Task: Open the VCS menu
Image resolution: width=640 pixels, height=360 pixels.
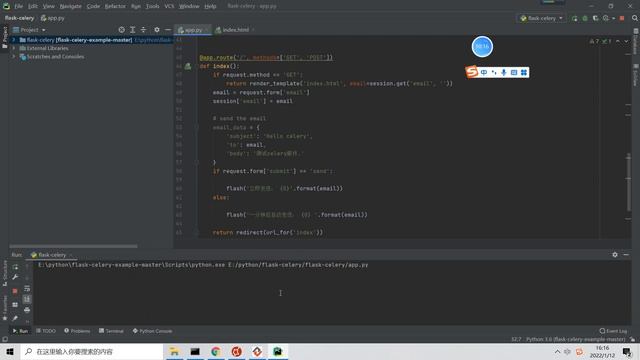Action: [x=169, y=6]
